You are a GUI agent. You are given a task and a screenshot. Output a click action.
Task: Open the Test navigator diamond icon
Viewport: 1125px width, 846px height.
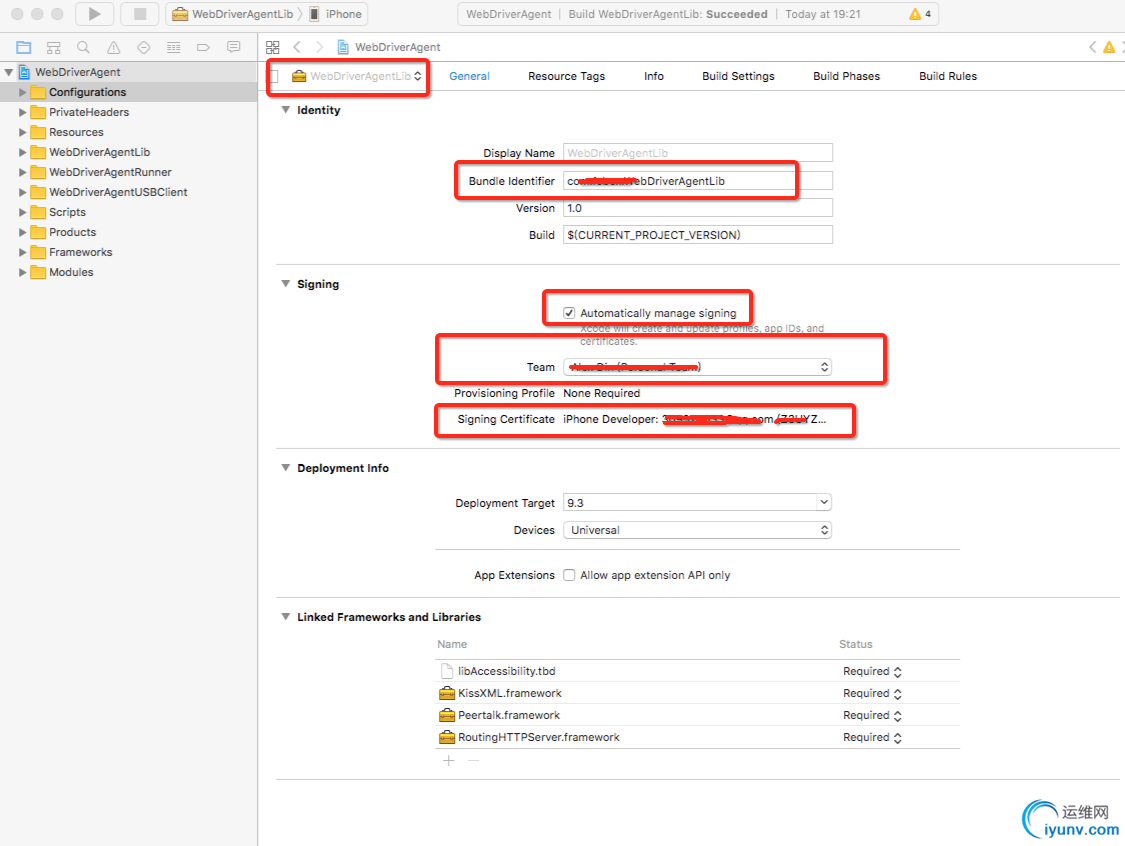143,47
